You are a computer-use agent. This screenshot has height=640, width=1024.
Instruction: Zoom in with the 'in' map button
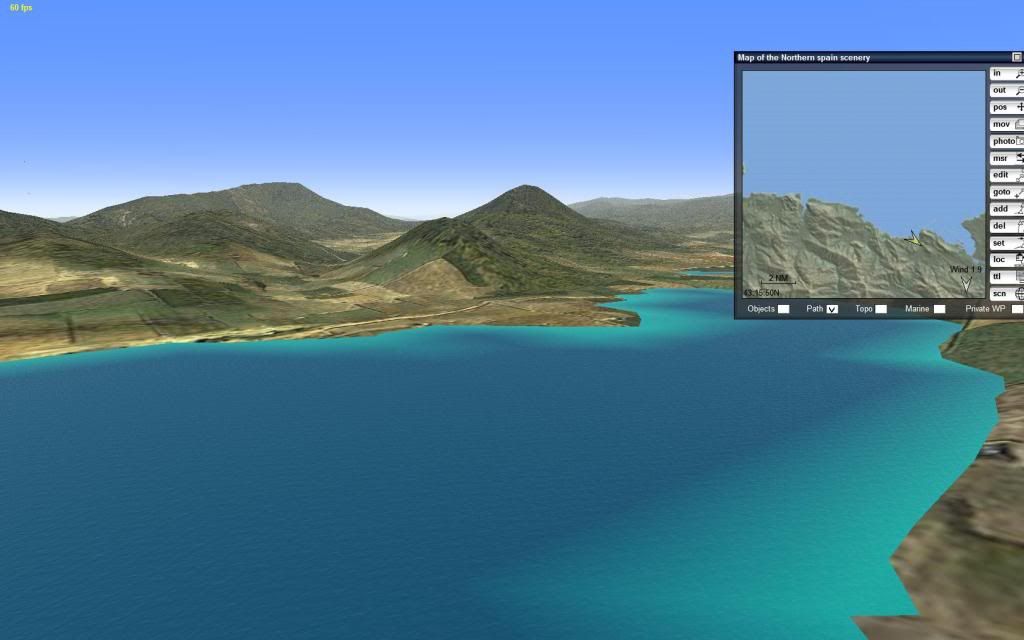[x=1007, y=73]
